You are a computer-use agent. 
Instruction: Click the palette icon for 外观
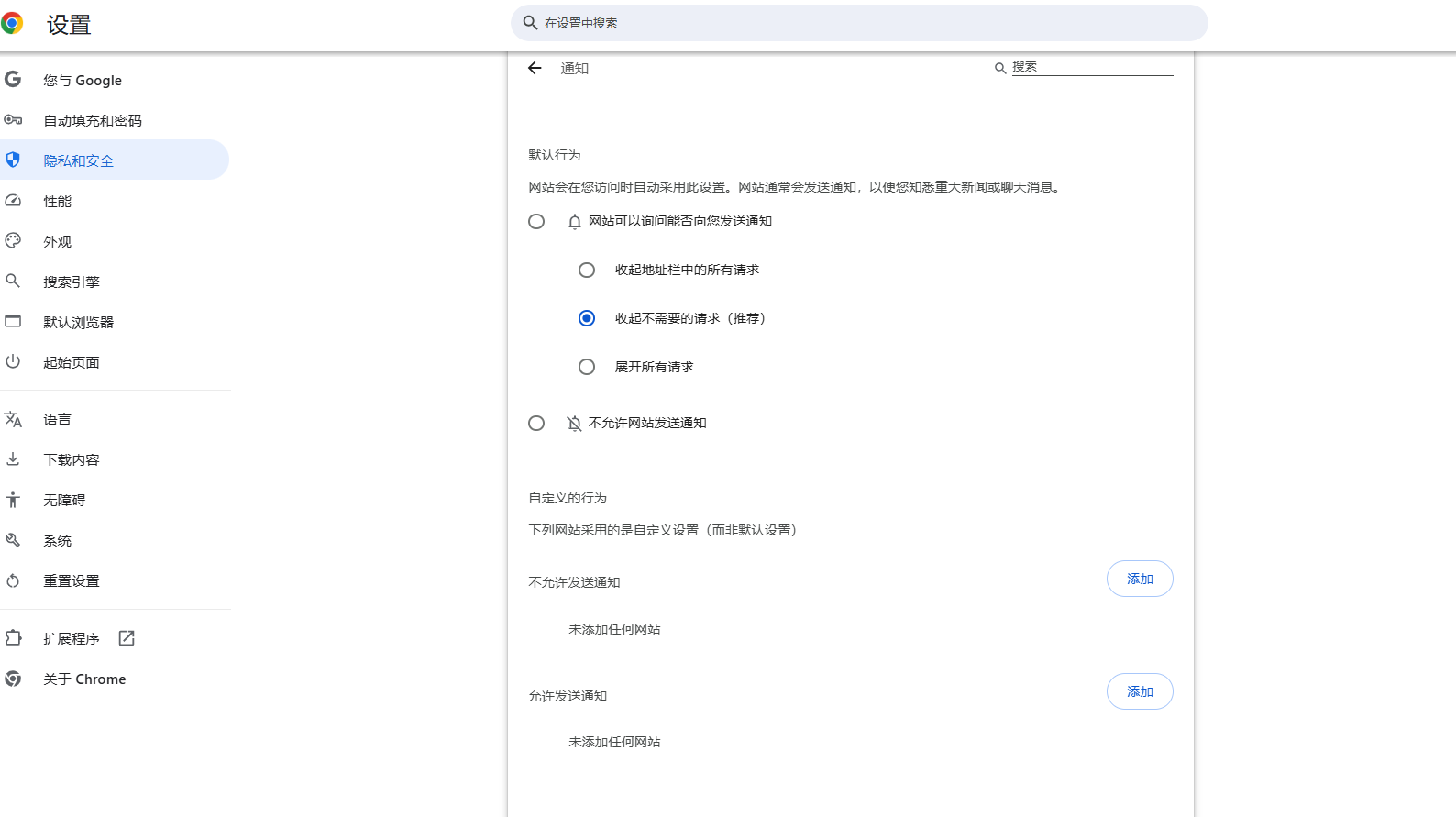pos(13,241)
